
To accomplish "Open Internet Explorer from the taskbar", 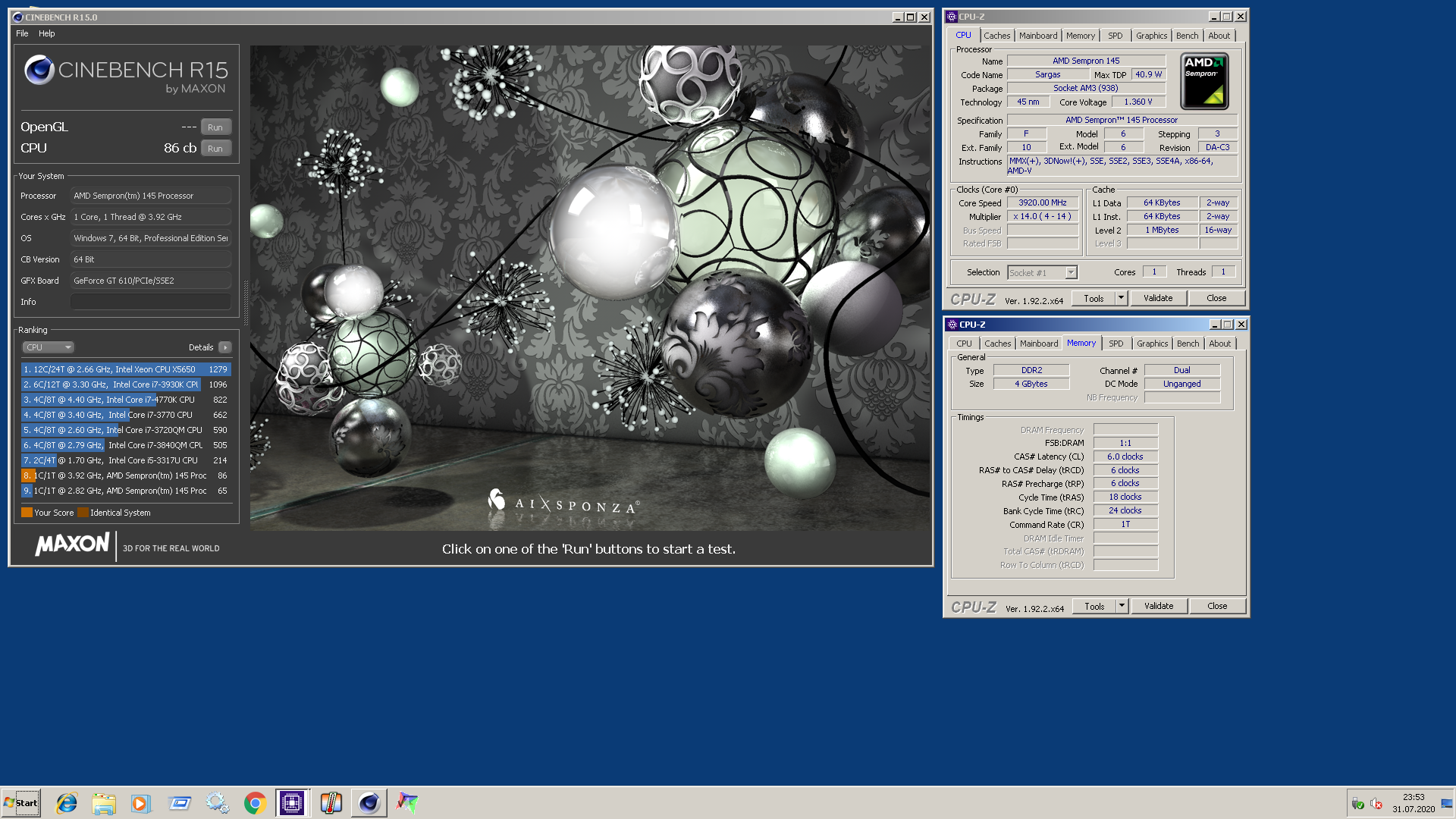I will tap(67, 803).
